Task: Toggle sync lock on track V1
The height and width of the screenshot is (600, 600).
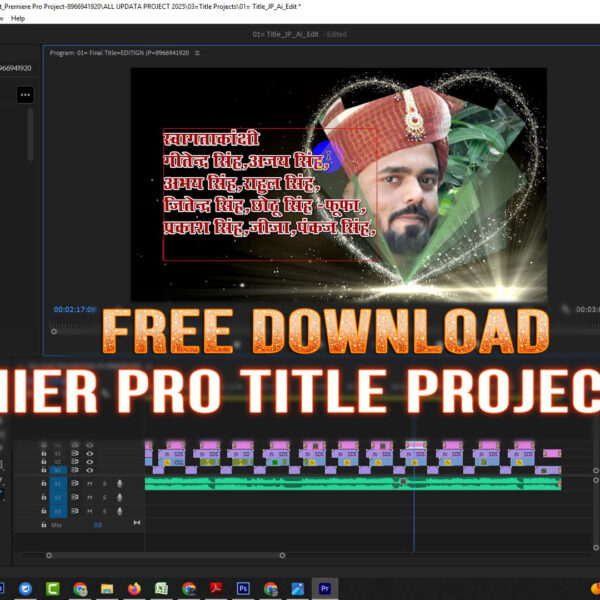Action: [x=75, y=470]
